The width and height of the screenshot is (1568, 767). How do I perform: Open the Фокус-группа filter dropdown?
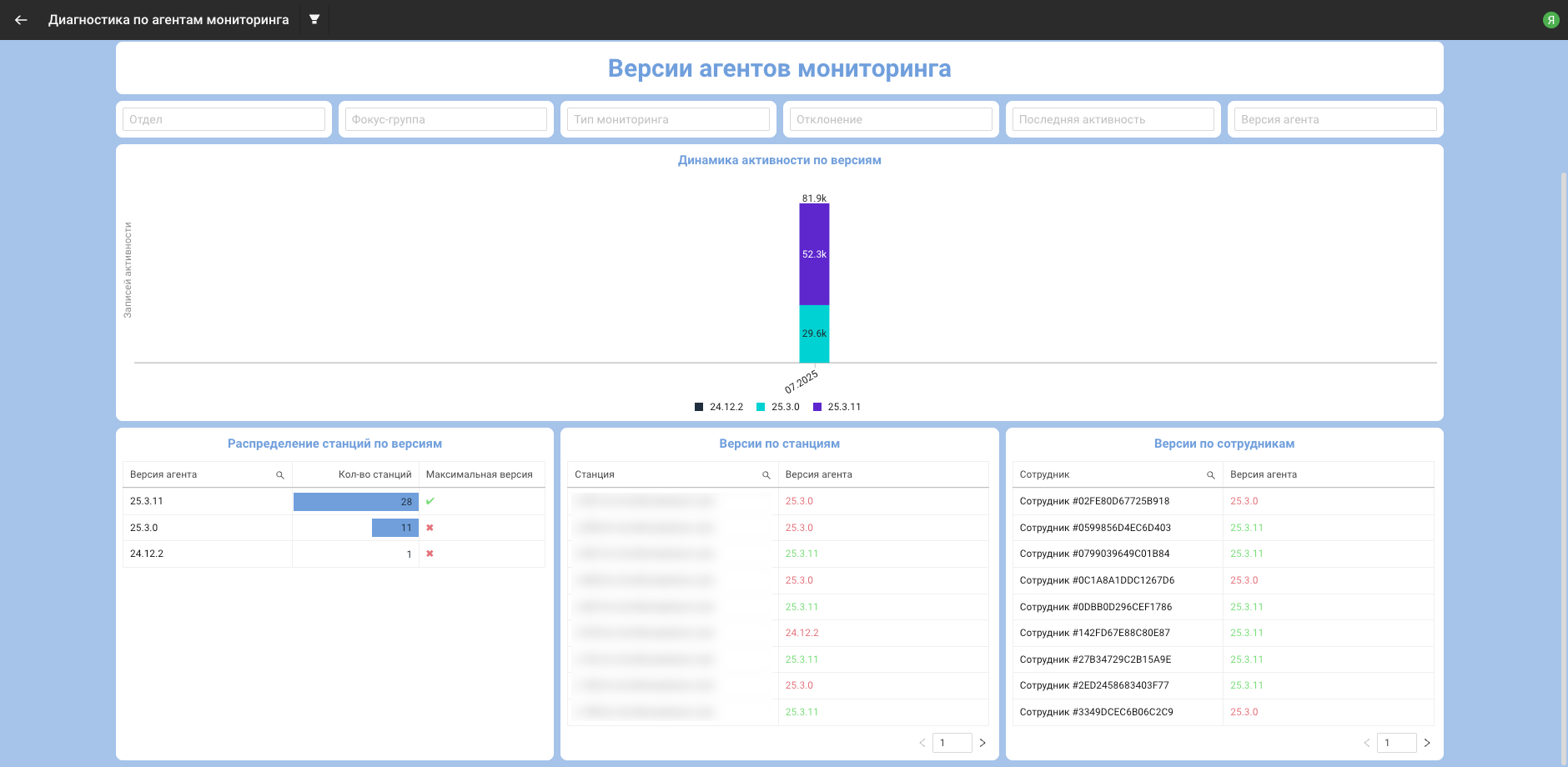(446, 119)
